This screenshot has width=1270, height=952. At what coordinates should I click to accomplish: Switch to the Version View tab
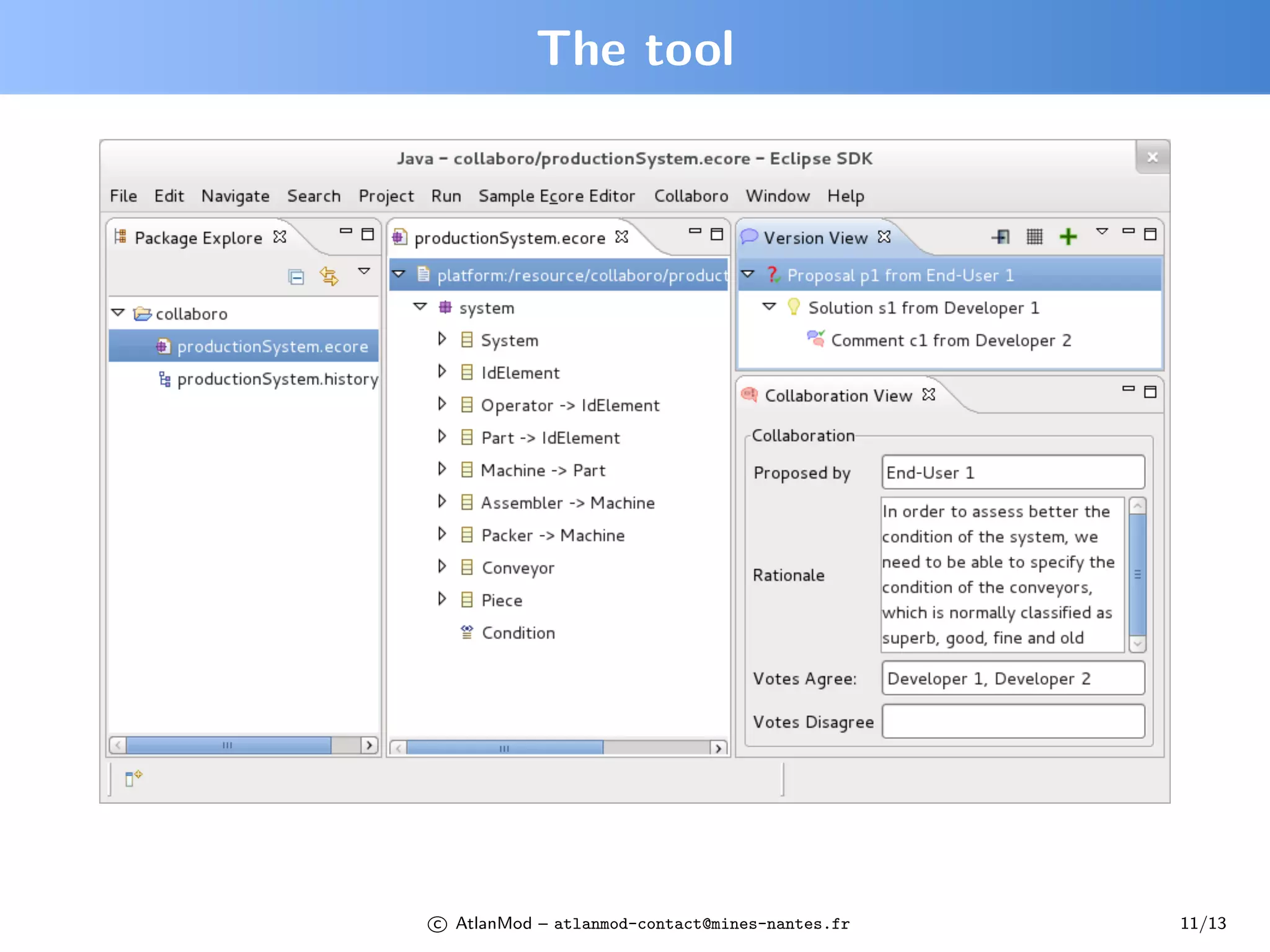click(815, 238)
